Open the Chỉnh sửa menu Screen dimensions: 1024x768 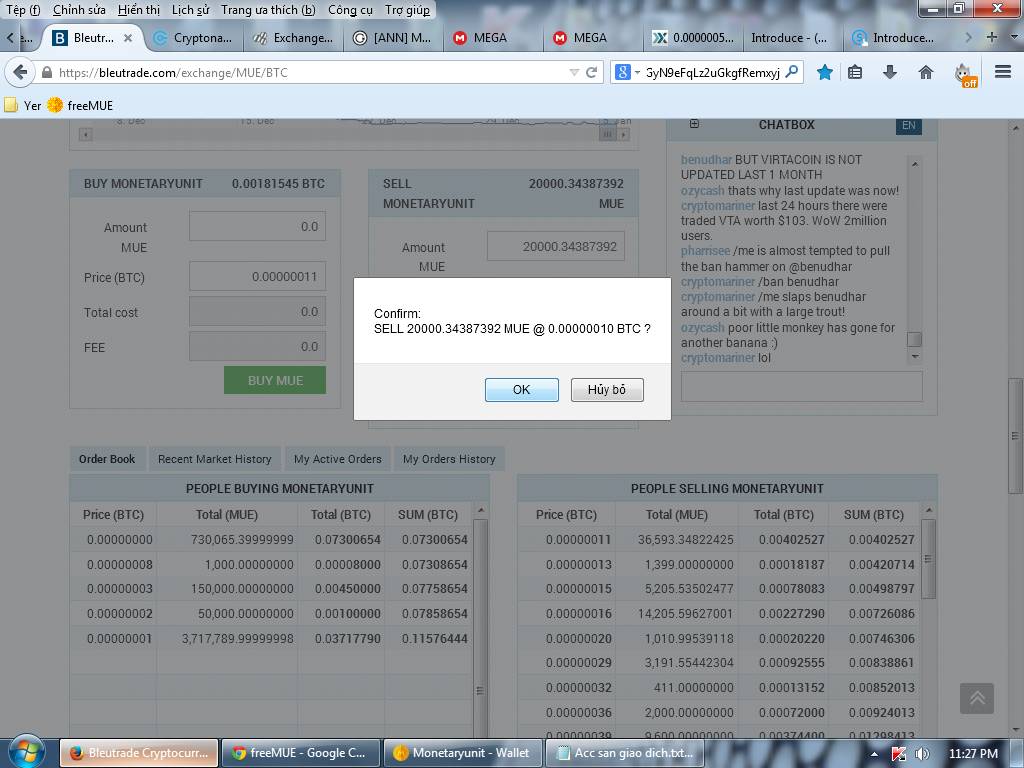tap(79, 10)
